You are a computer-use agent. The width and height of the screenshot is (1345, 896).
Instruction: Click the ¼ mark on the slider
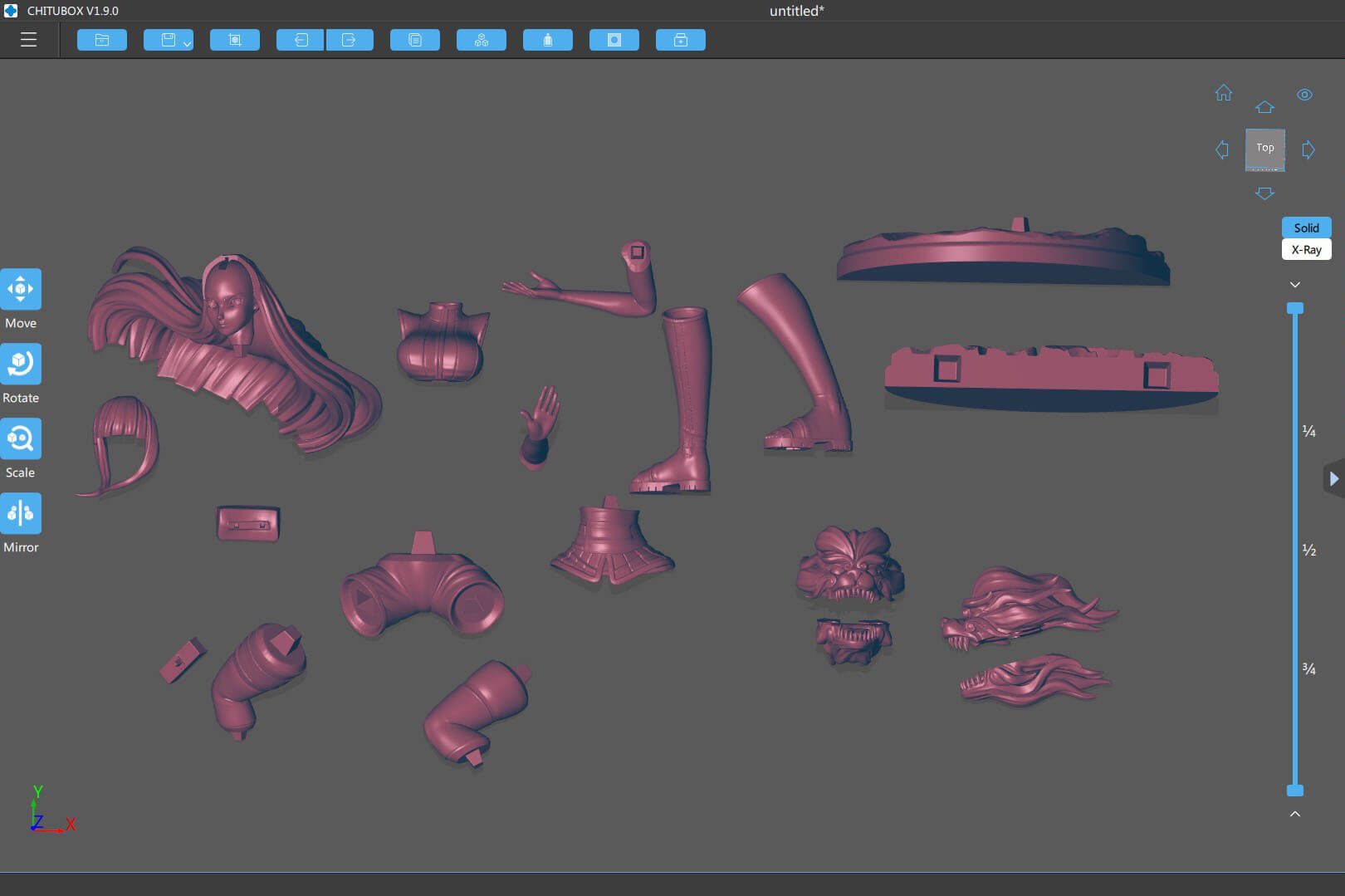pos(1309,431)
